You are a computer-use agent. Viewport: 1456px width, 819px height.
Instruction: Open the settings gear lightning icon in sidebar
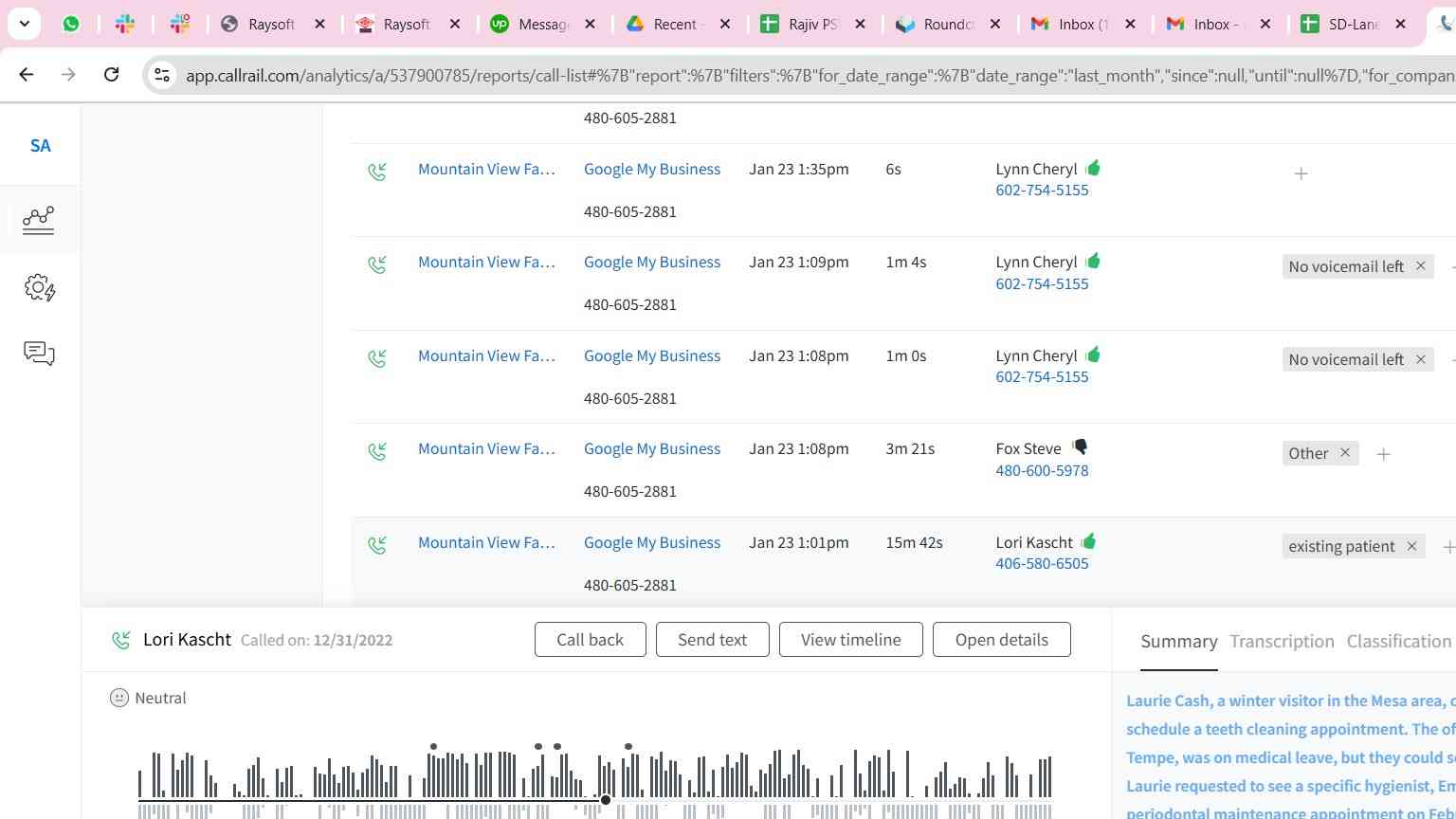(40, 287)
